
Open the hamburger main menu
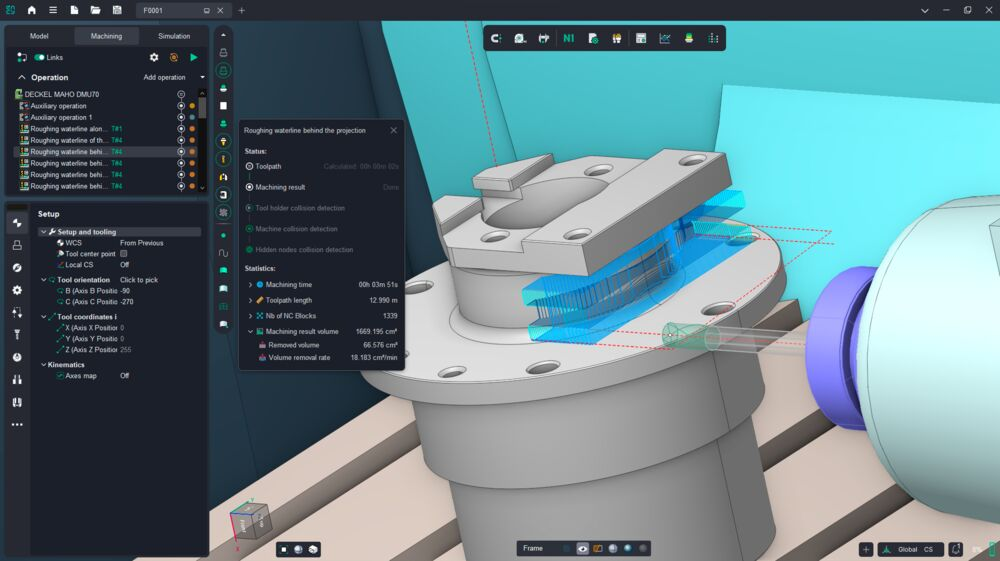[53, 10]
